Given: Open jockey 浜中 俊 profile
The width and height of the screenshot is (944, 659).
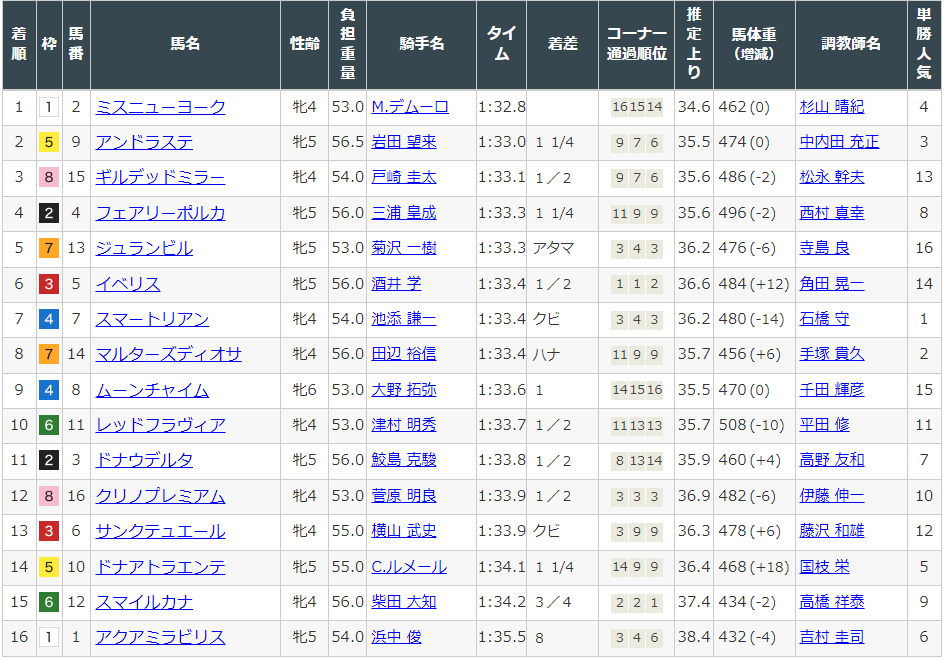Looking at the screenshot, I should pyautogui.click(x=396, y=637).
